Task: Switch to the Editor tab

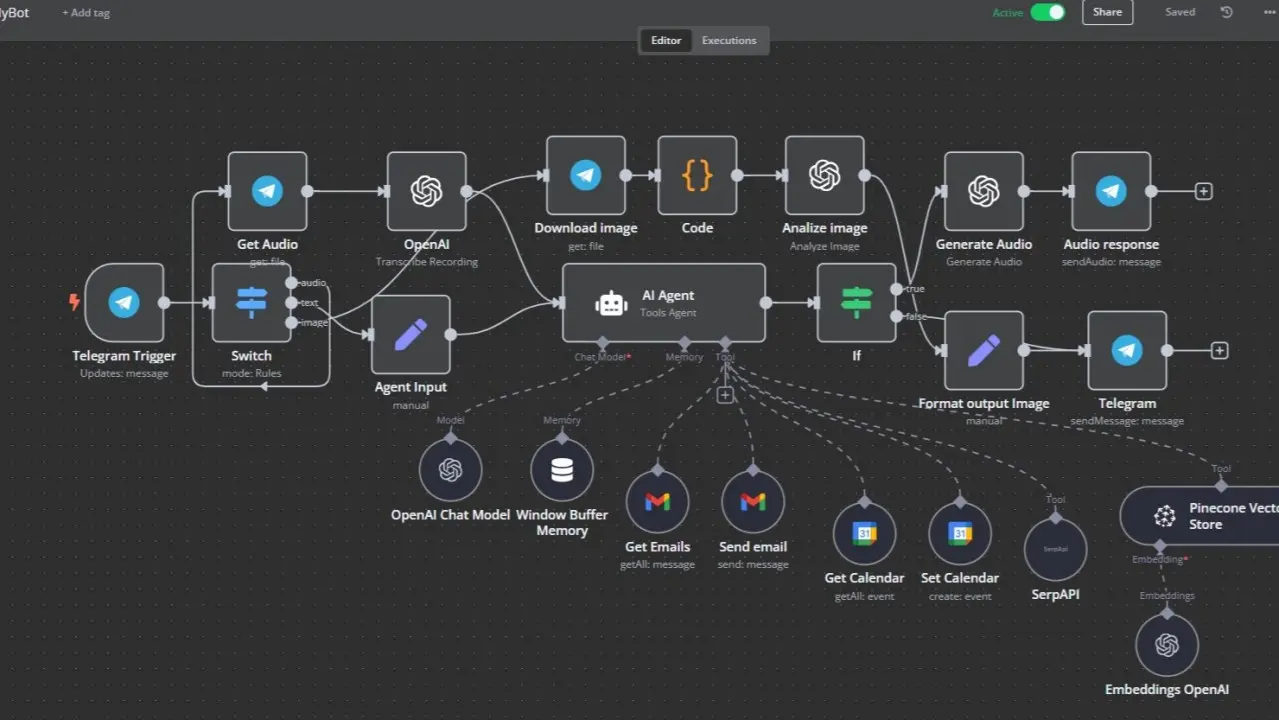Action: (666, 40)
